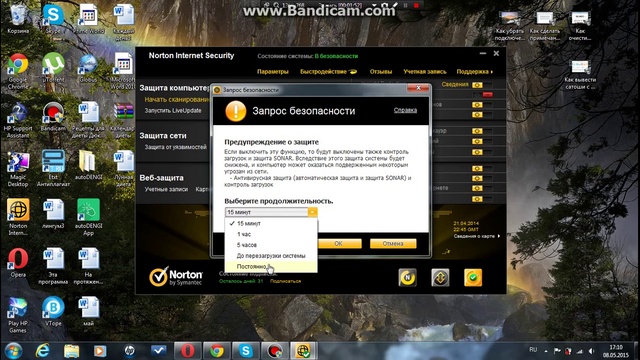
Task: Confirm with OK button in dialog
Action: (338, 244)
